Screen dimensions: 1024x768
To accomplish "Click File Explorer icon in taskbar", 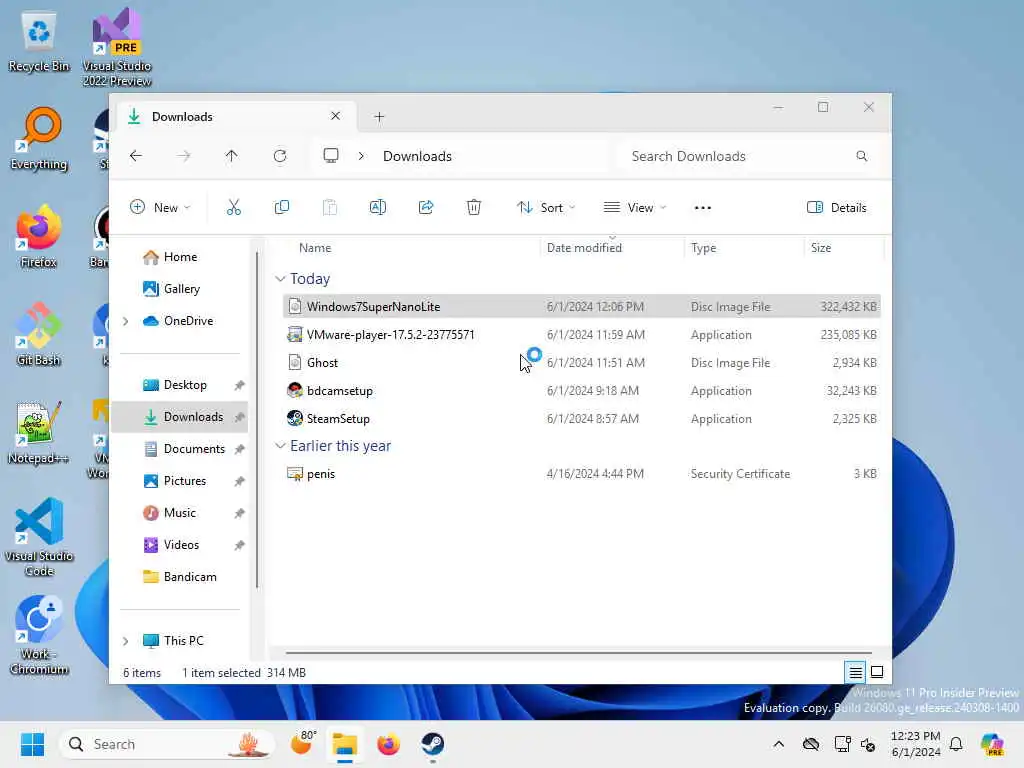I will pyautogui.click(x=345, y=744).
